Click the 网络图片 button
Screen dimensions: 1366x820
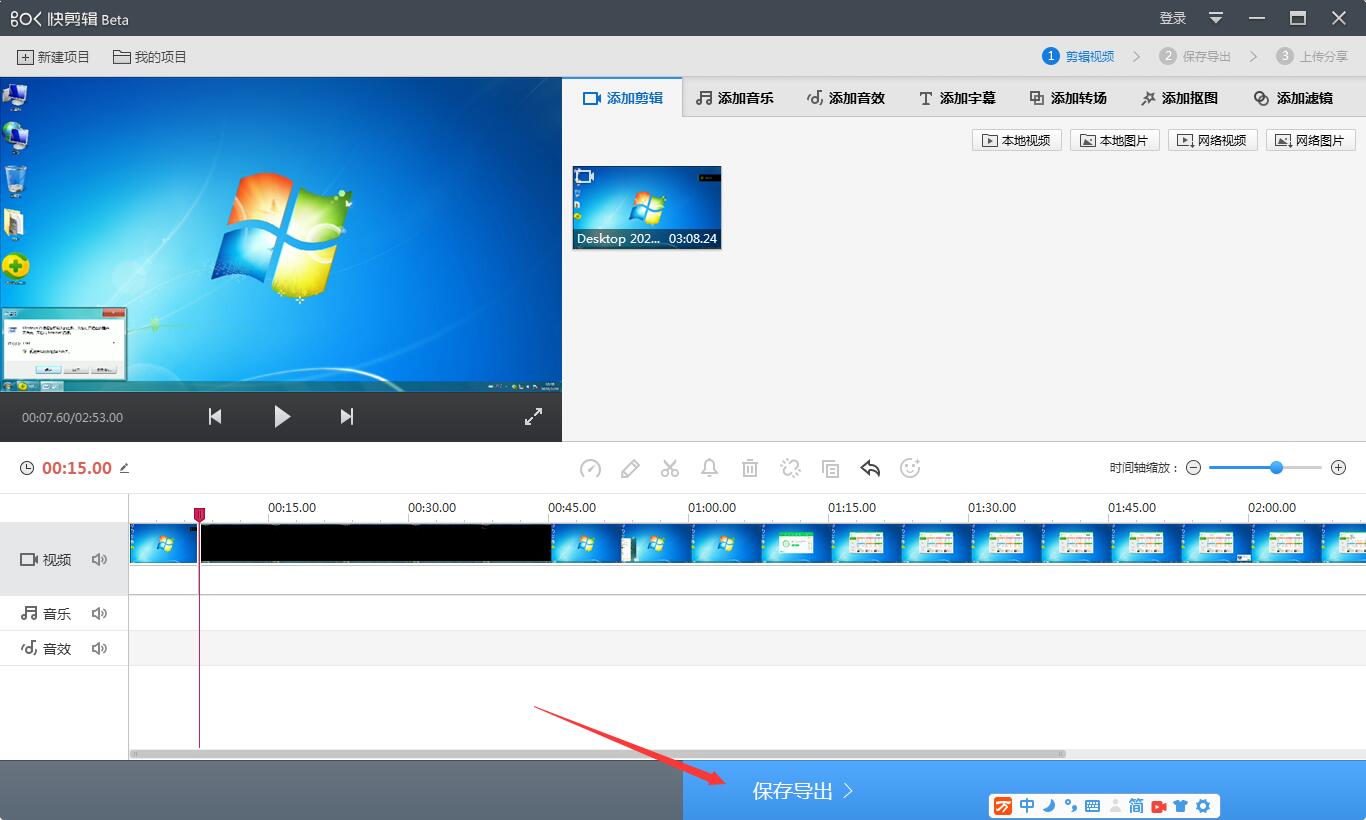tap(1311, 140)
